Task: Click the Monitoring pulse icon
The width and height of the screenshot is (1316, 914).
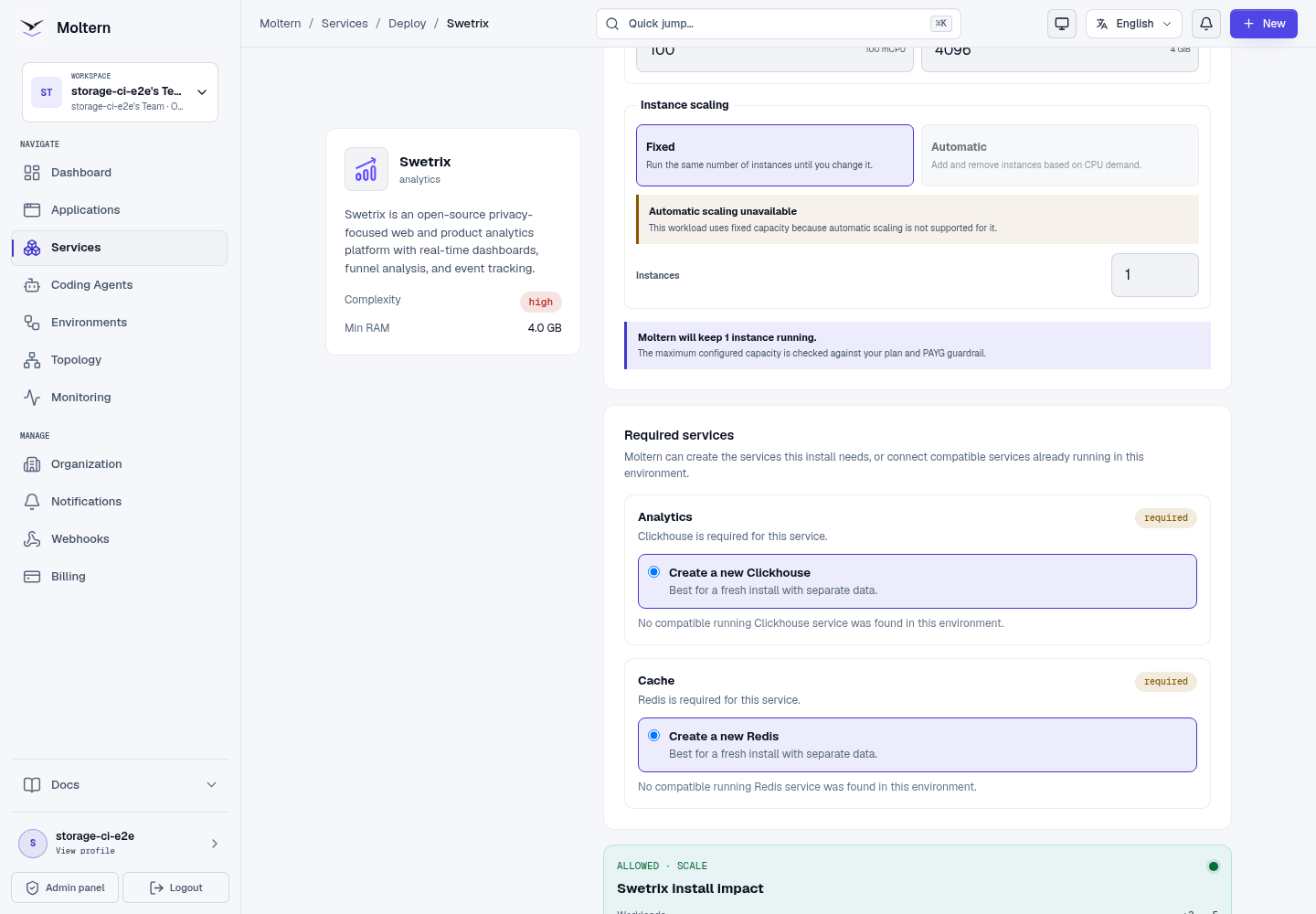Action: (32, 398)
